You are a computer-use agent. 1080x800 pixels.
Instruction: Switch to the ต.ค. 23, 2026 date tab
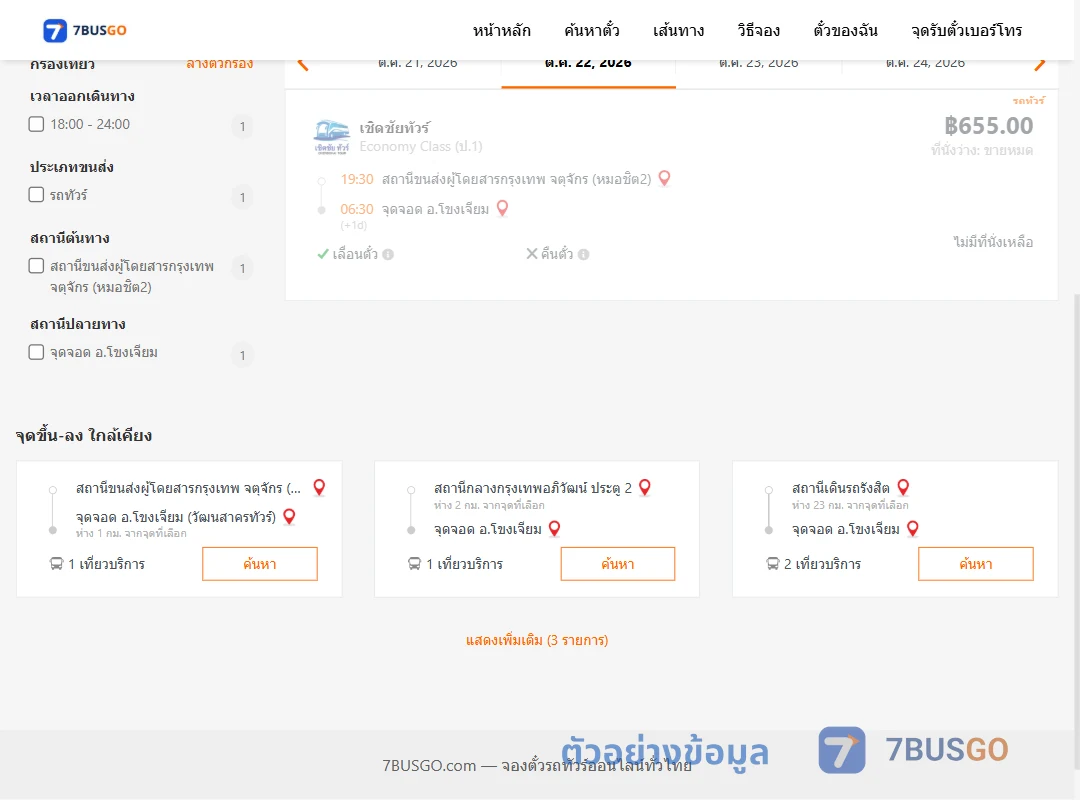click(x=758, y=63)
